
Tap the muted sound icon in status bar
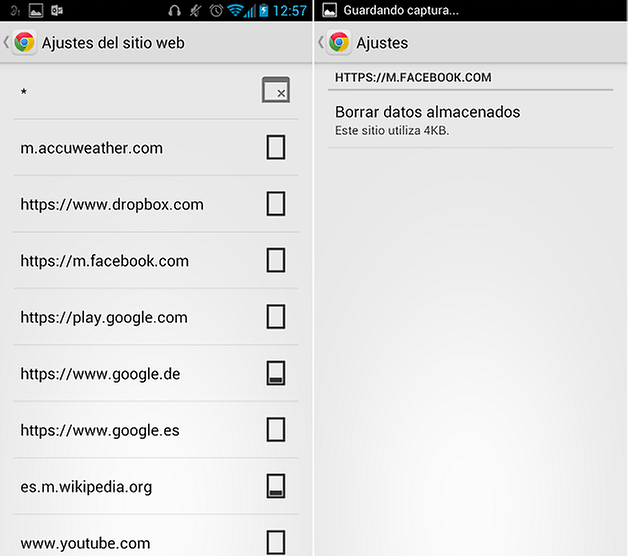195,10
